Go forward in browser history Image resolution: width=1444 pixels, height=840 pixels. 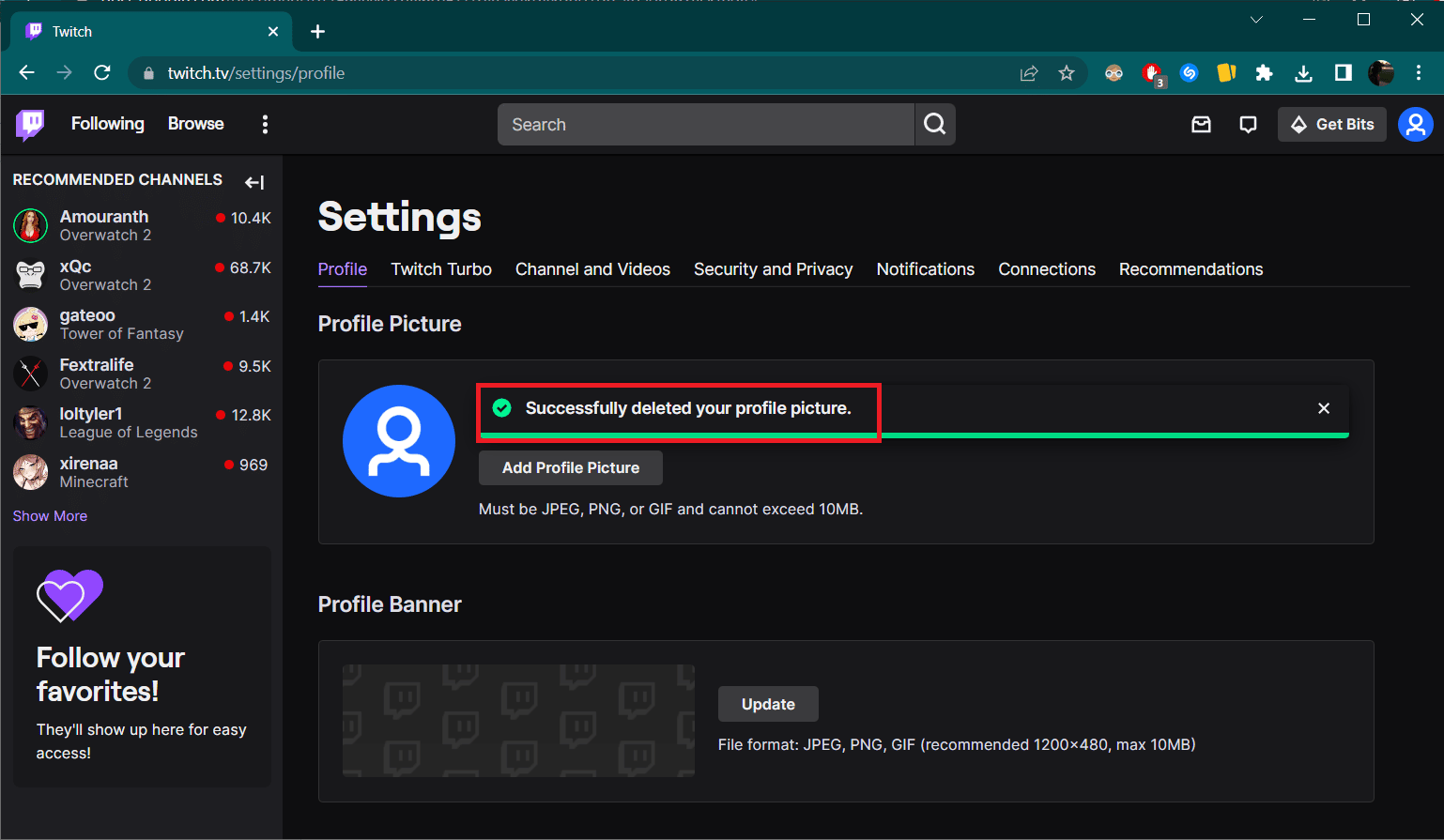point(64,73)
